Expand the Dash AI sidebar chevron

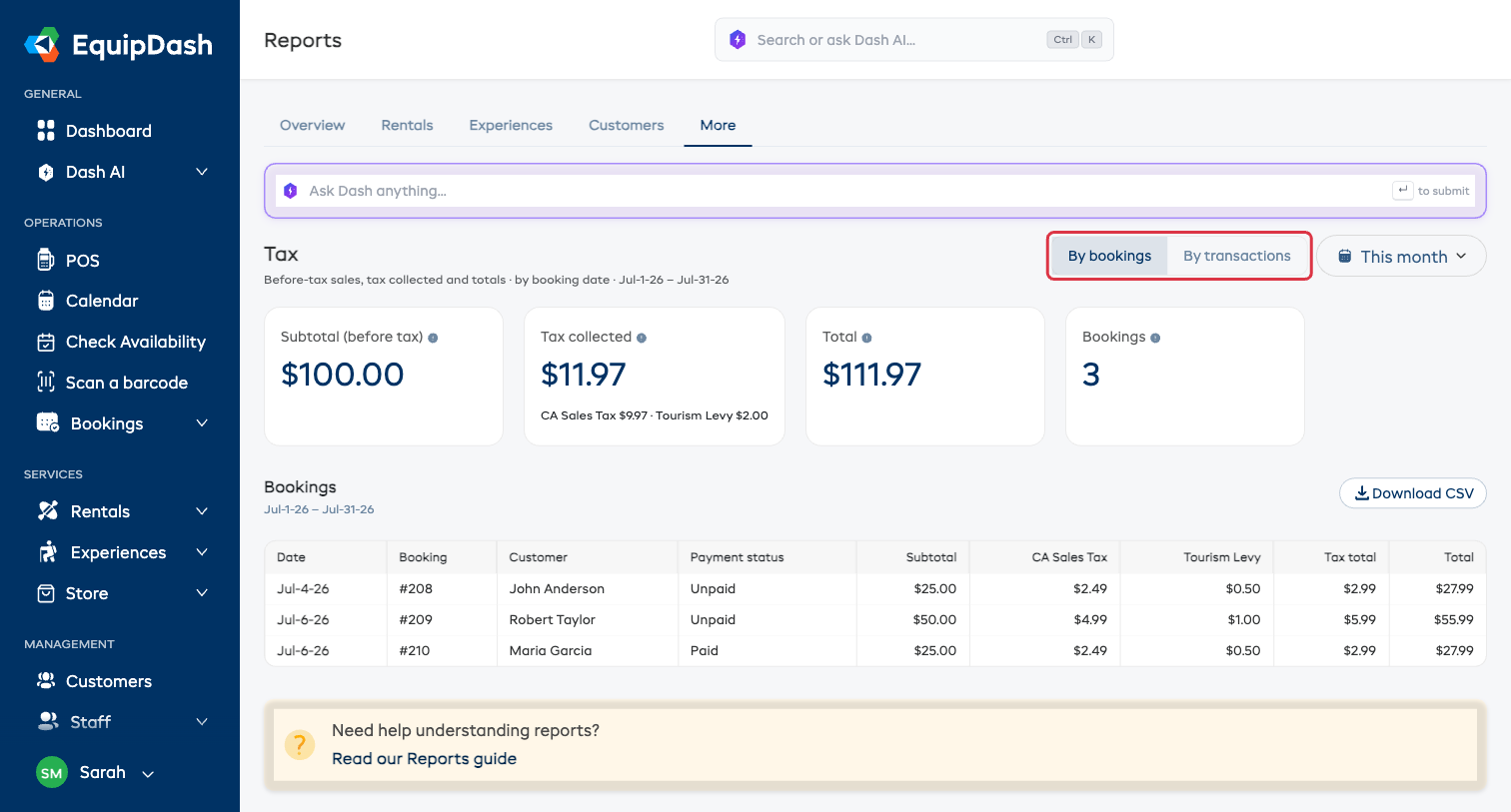[x=202, y=172]
